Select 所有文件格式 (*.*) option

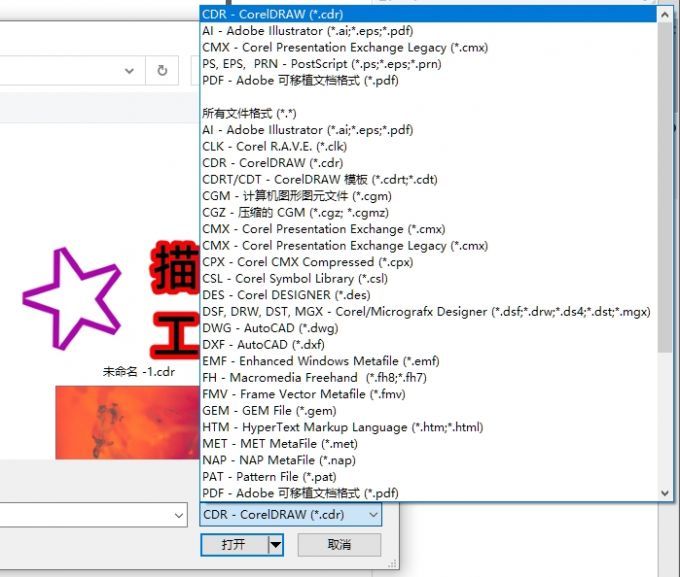428,114
